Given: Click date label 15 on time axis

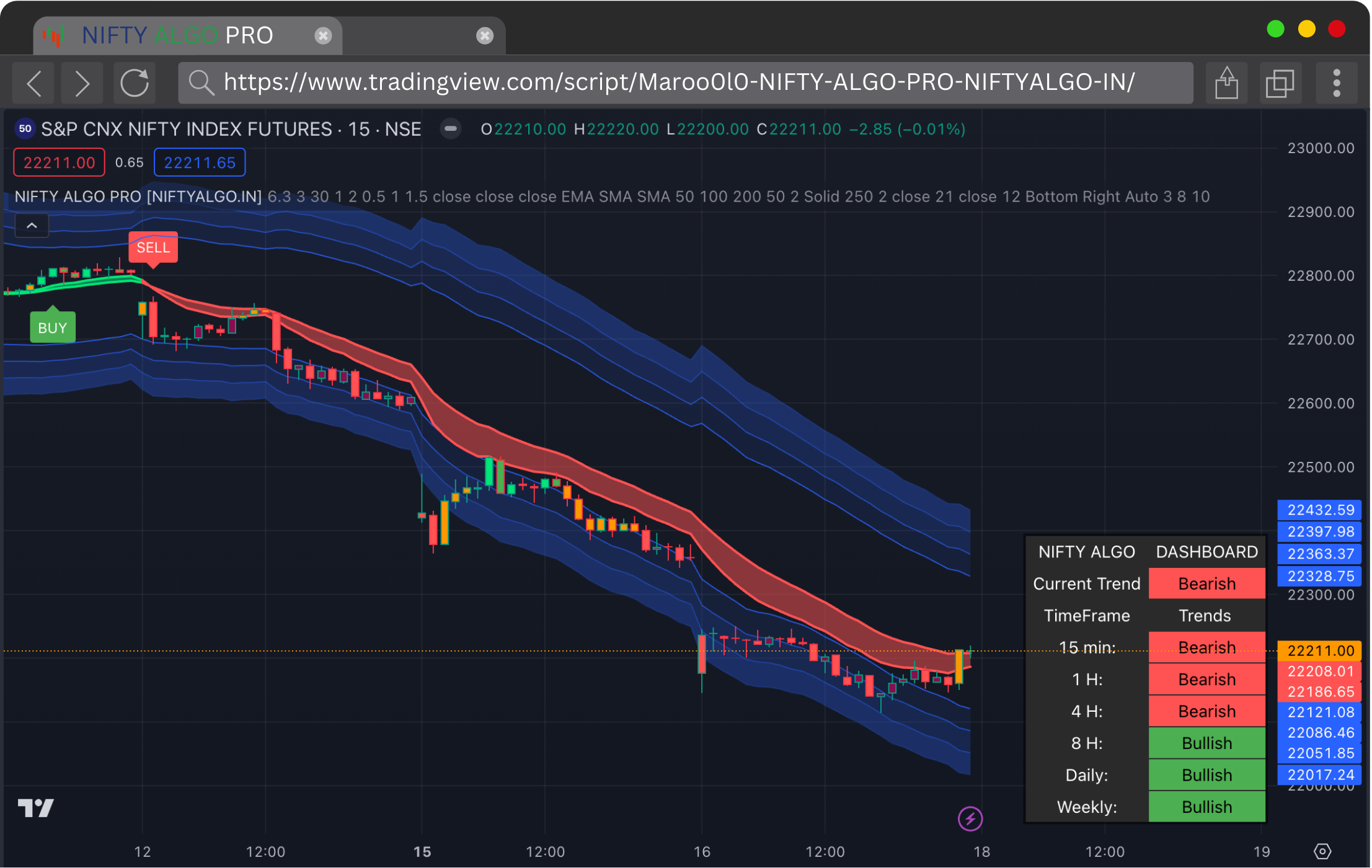Looking at the screenshot, I should tap(422, 851).
